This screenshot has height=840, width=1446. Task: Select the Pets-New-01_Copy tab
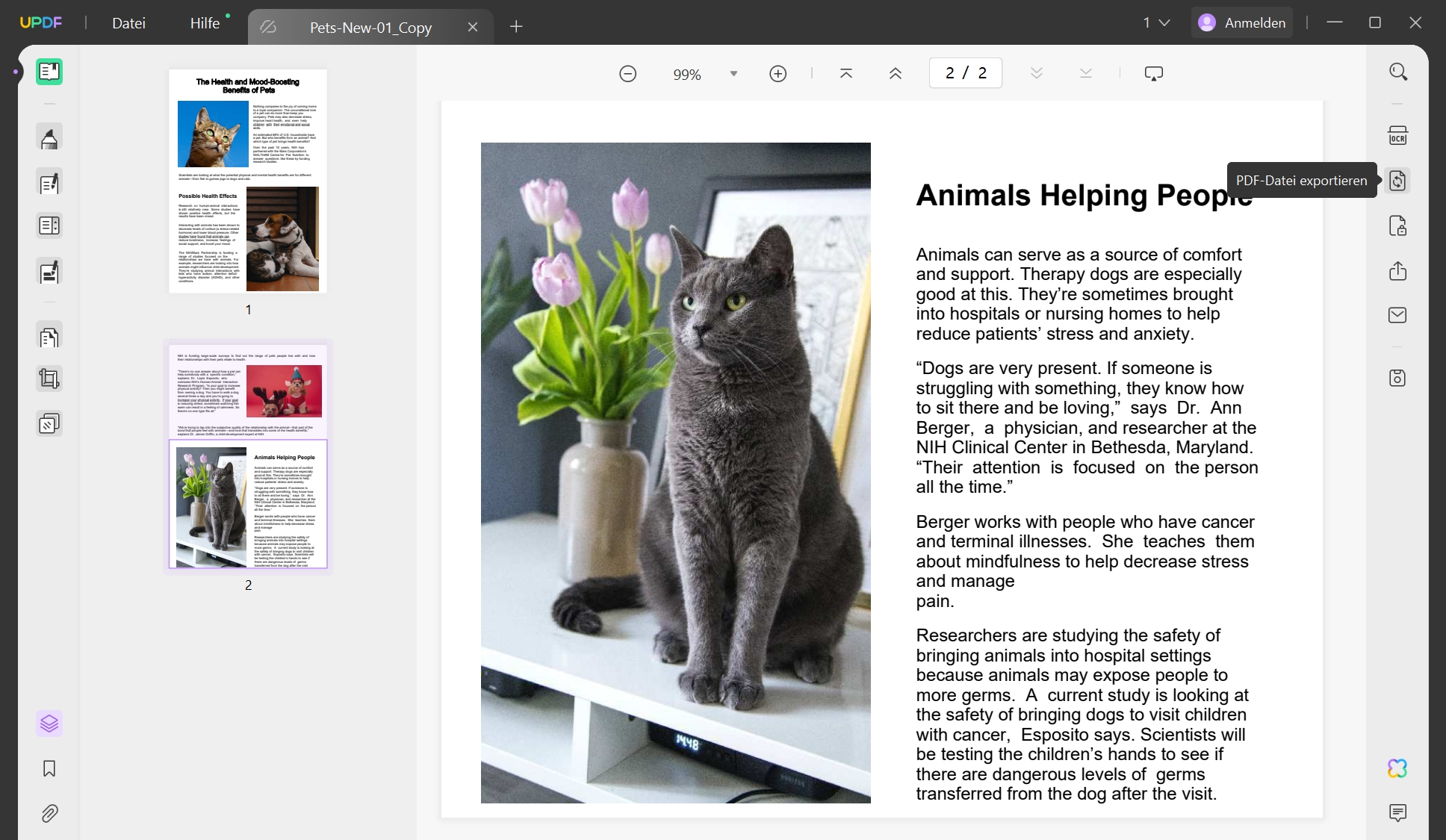coord(370,28)
